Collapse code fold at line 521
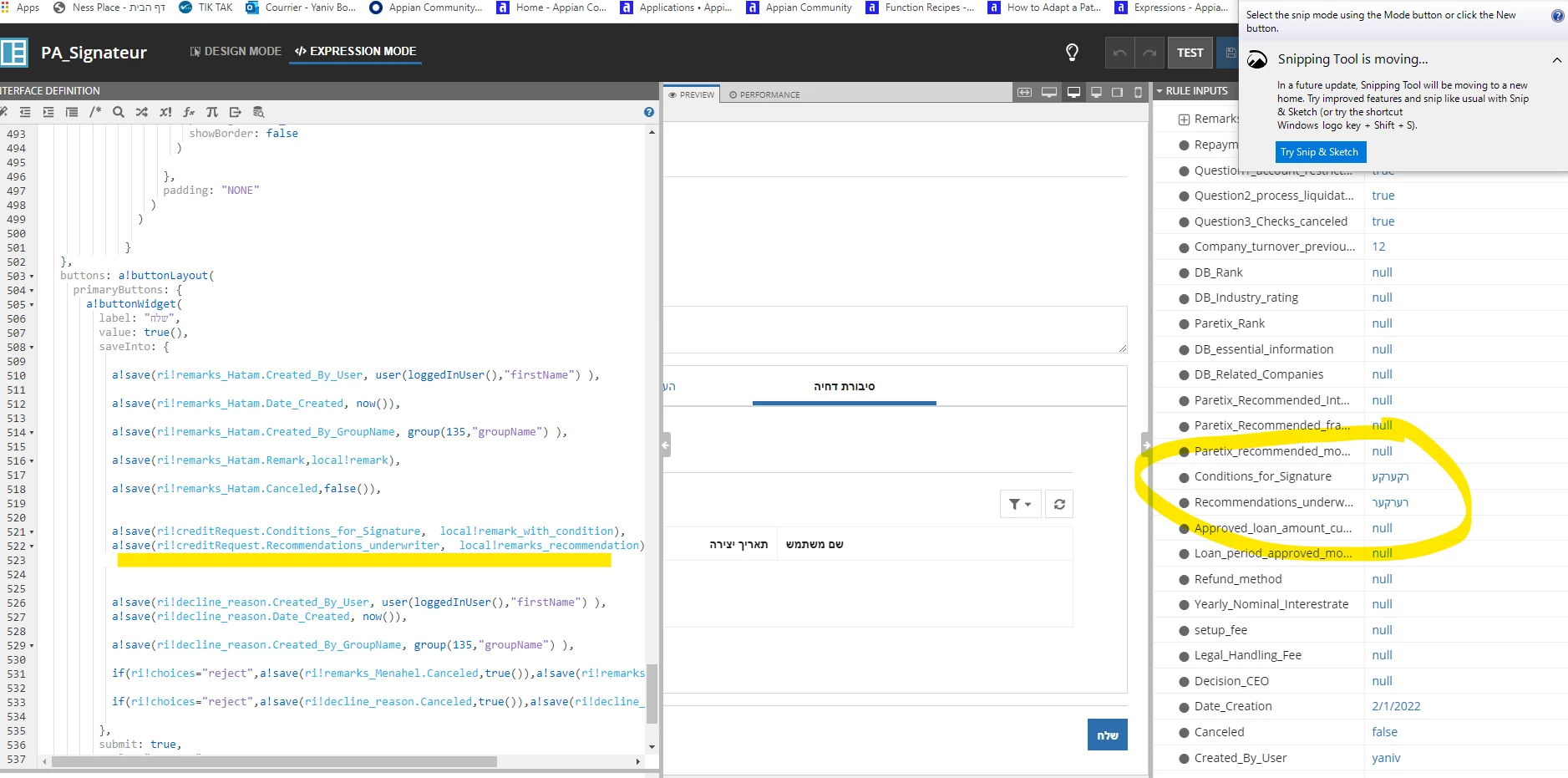 coord(32,532)
